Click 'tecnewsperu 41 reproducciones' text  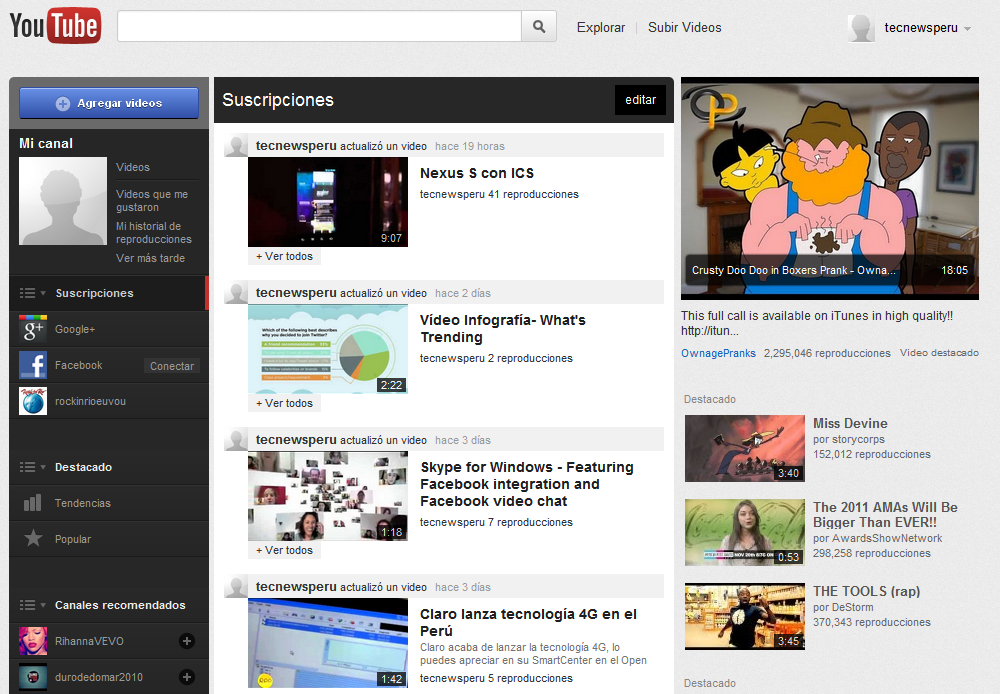pyautogui.click(x=499, y=194)
